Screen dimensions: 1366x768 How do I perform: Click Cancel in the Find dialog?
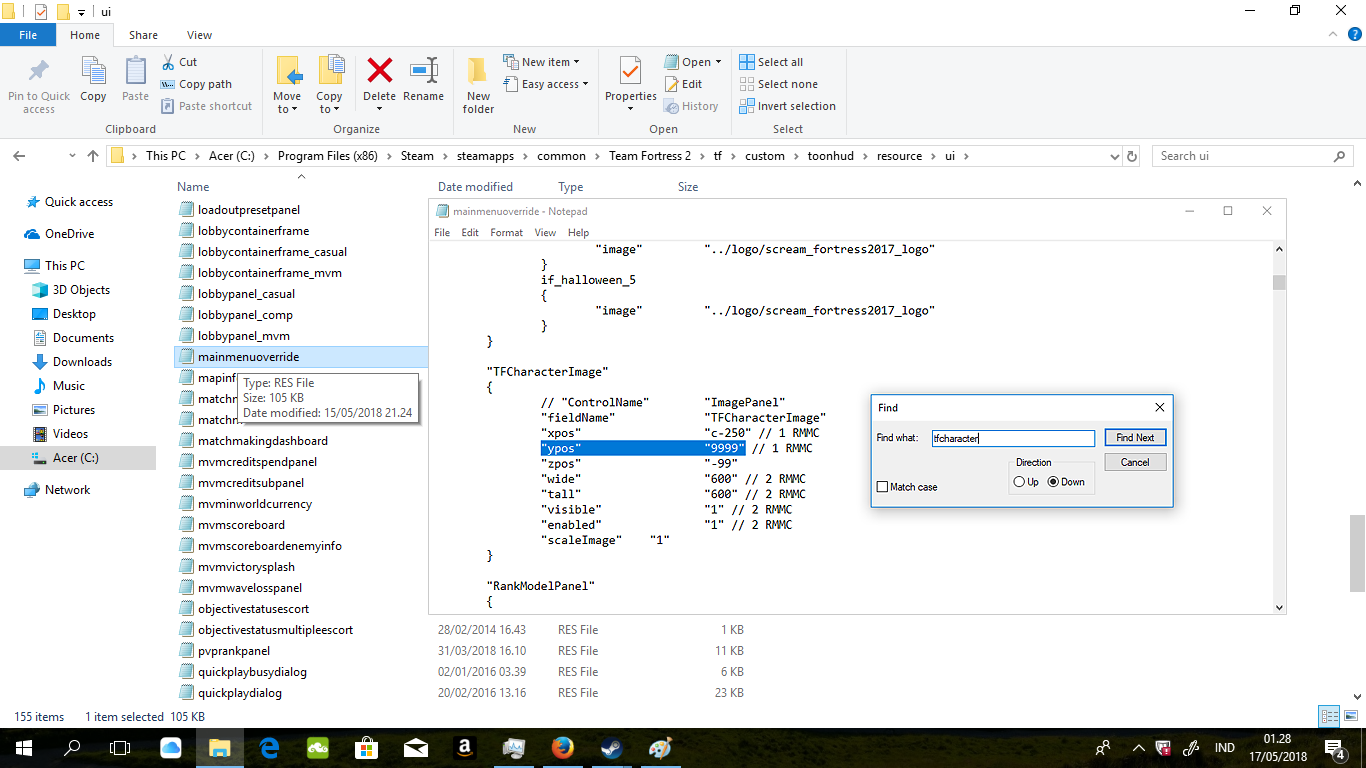(1135, 462)
